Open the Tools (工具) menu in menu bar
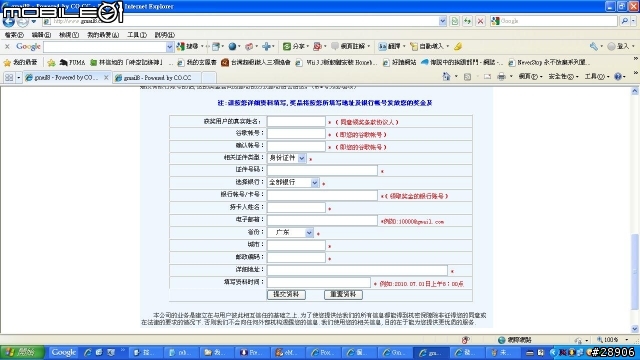 137,35
